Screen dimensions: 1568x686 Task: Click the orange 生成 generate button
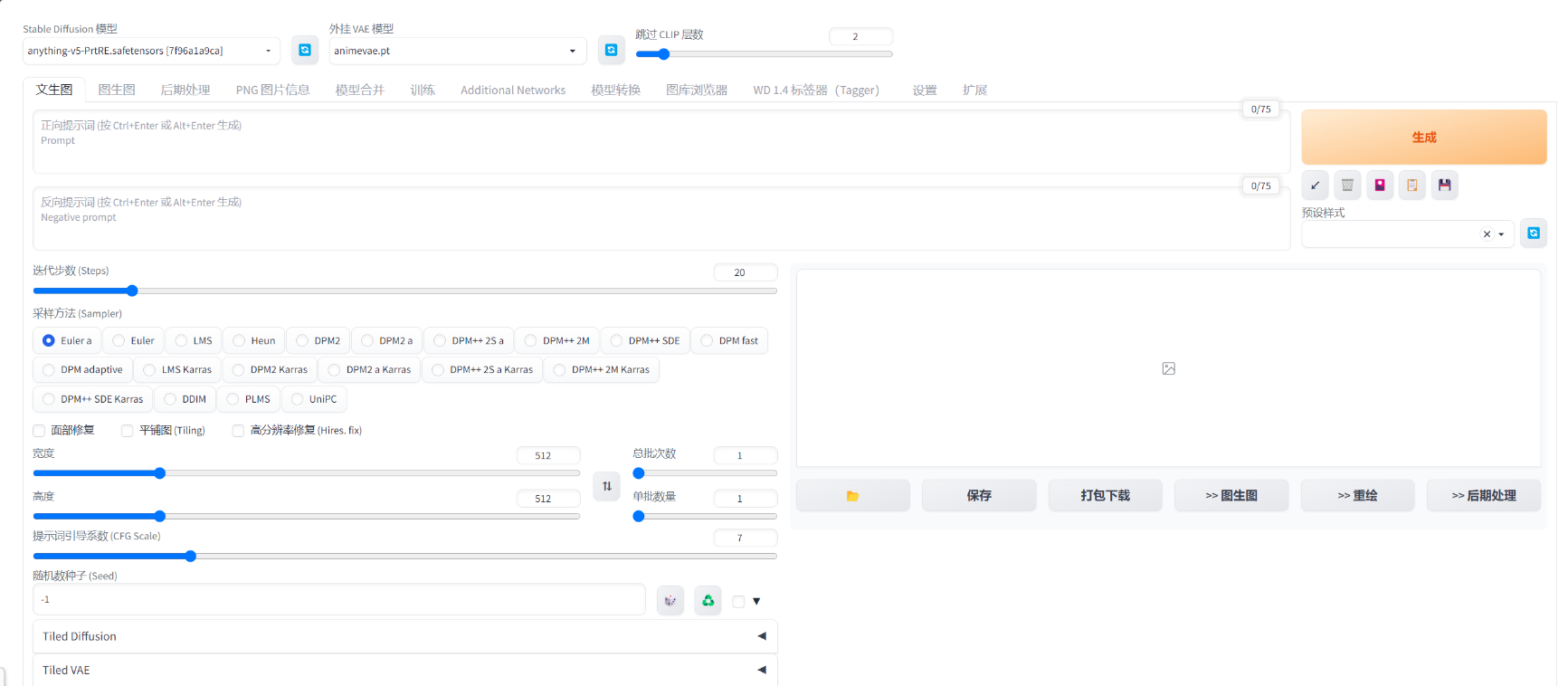[1424, 137]
